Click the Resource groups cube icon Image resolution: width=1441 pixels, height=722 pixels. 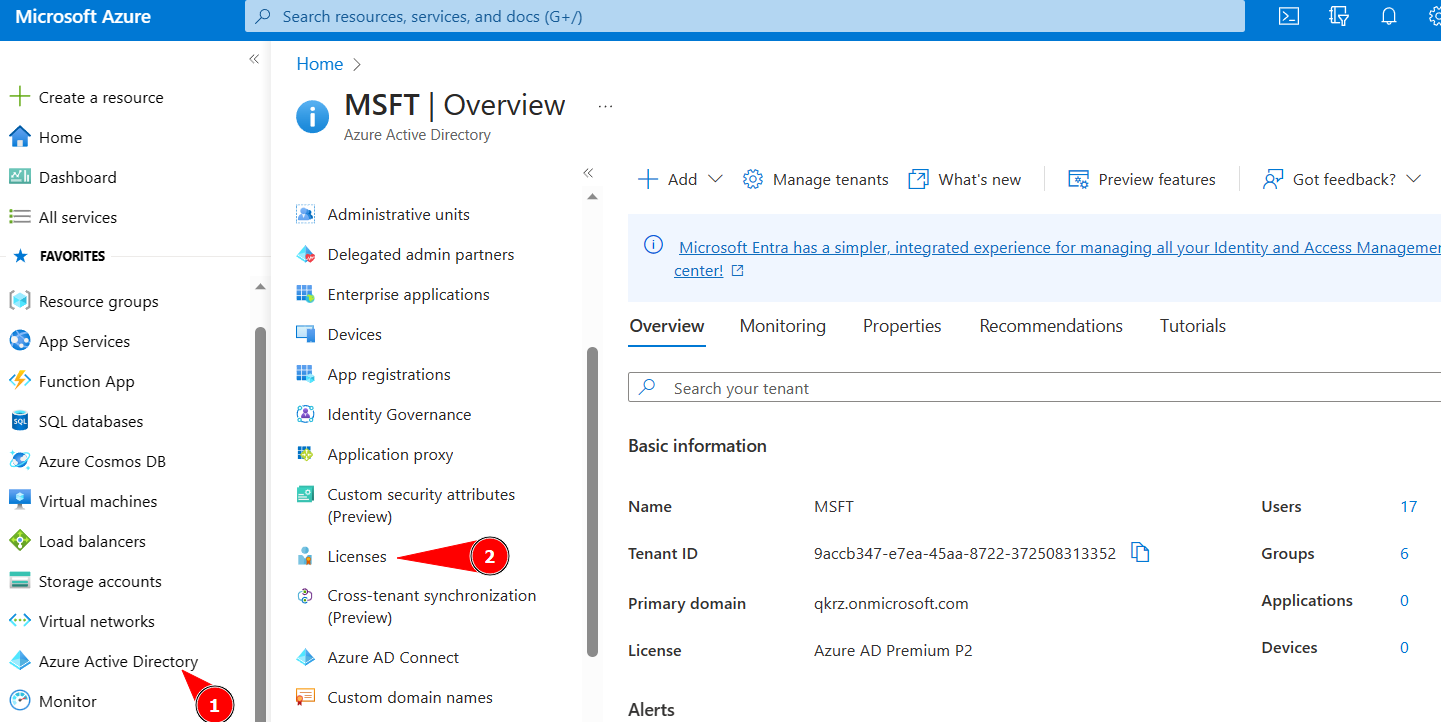[x=19, y=301]
